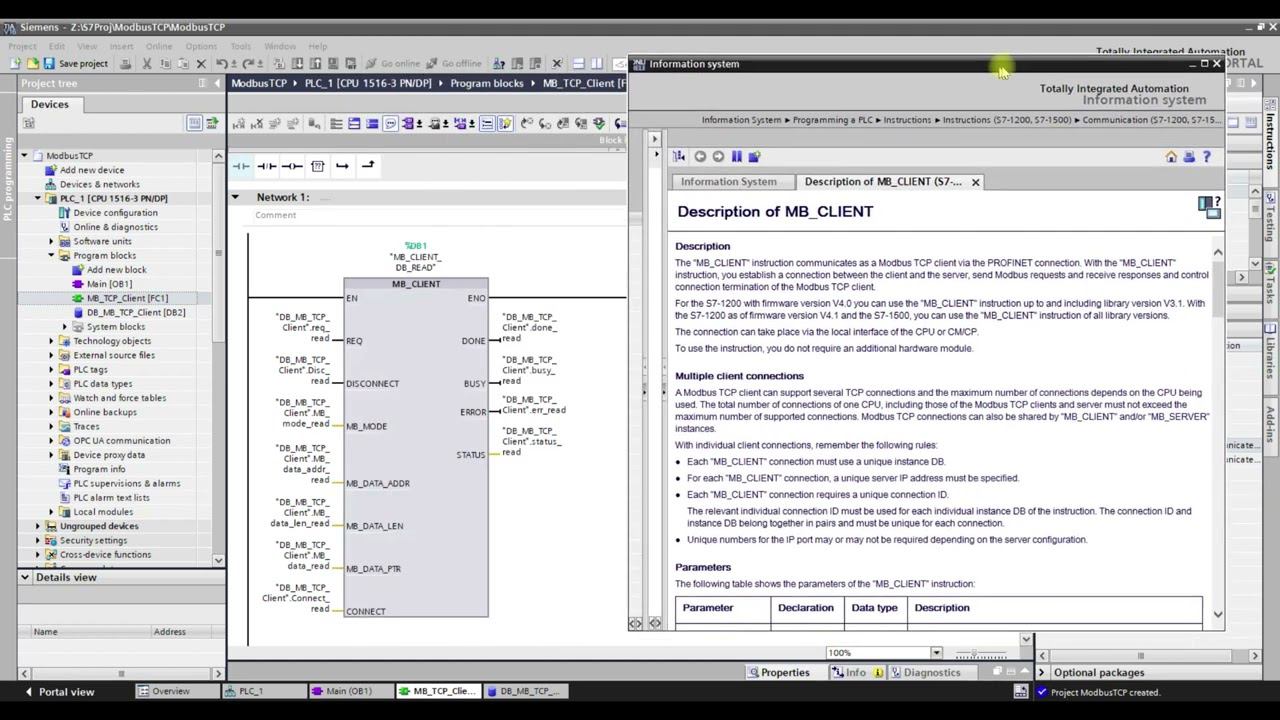Click the bookmarks icon in Information system
This screenshot has width=1280, height=720.
coord(737,157)
